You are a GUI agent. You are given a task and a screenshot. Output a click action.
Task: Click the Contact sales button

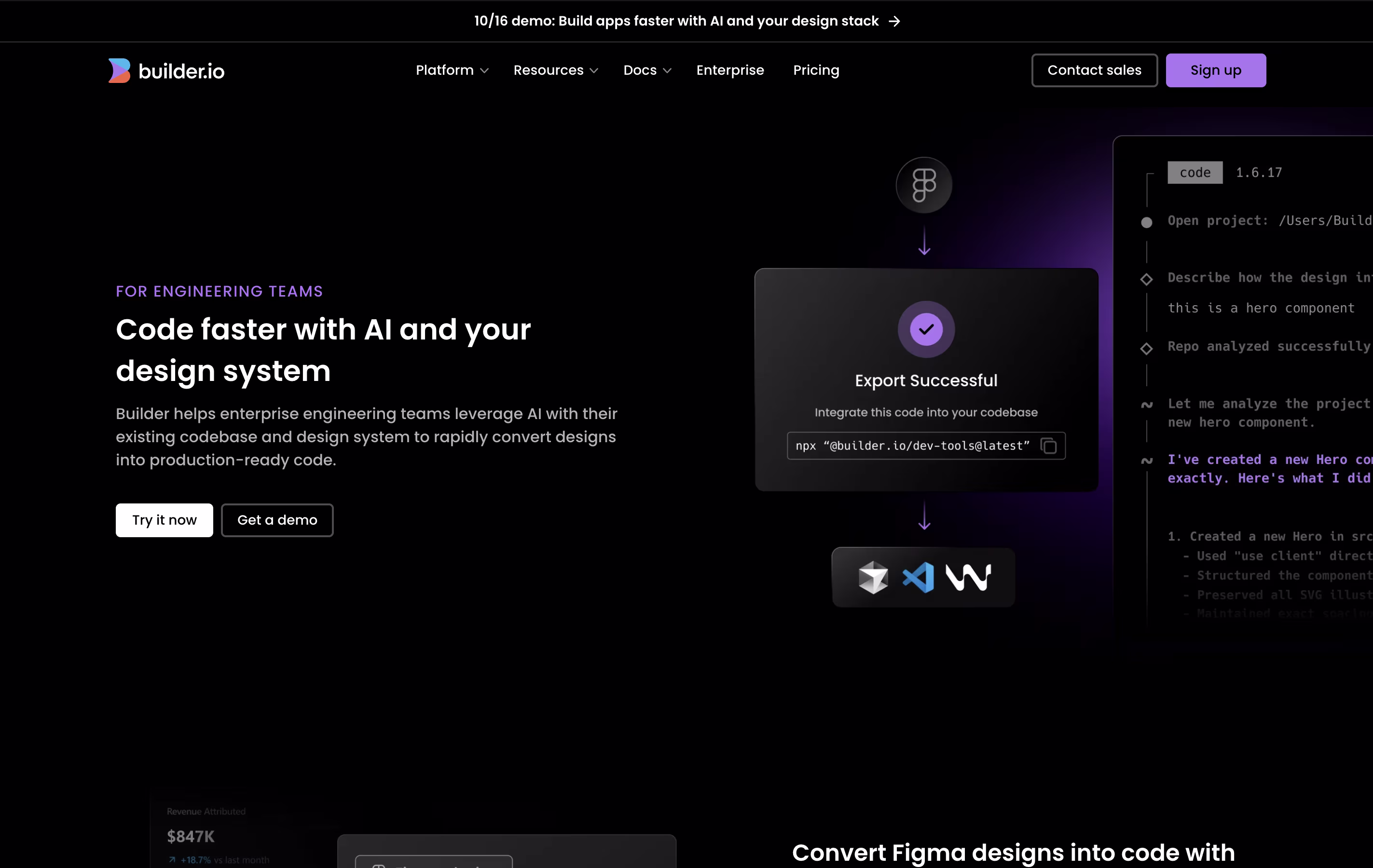click(1094, 70)
